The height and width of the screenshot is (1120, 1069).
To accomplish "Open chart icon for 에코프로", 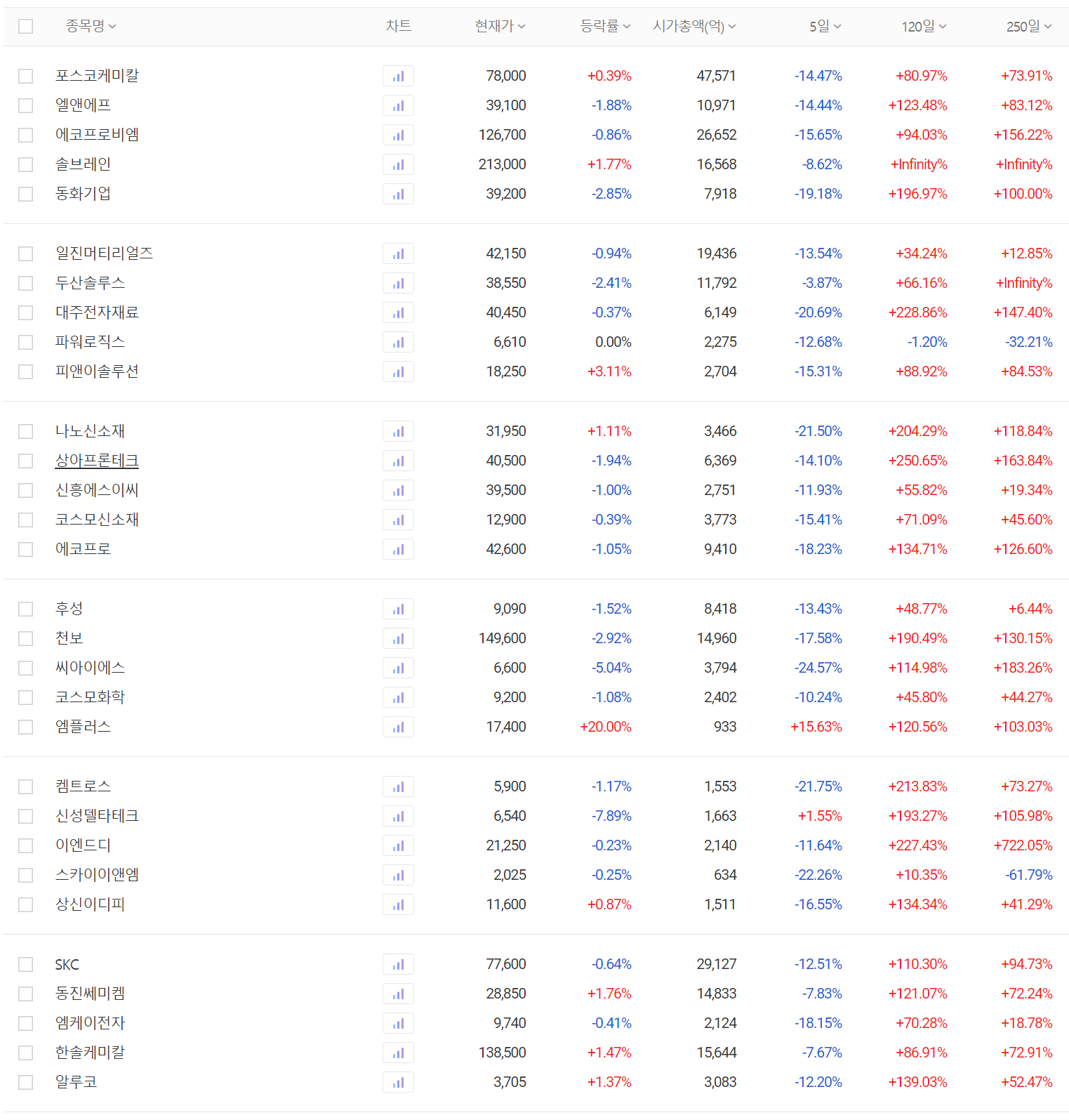I will click(x=398, y=549).
